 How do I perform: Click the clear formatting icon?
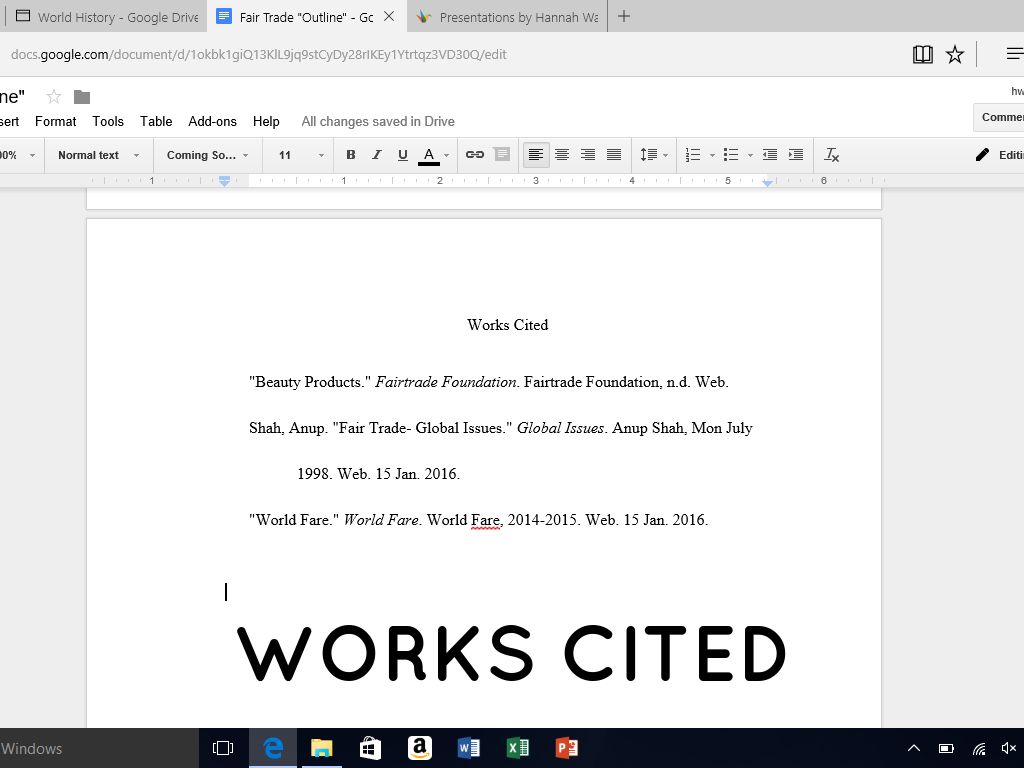pos(831,155)
